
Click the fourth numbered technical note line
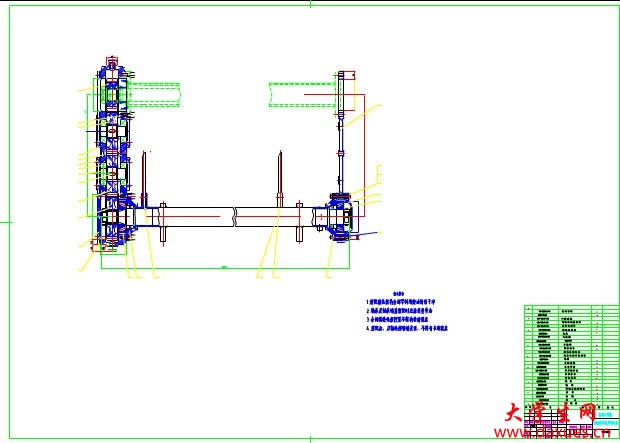pos(408,327)
